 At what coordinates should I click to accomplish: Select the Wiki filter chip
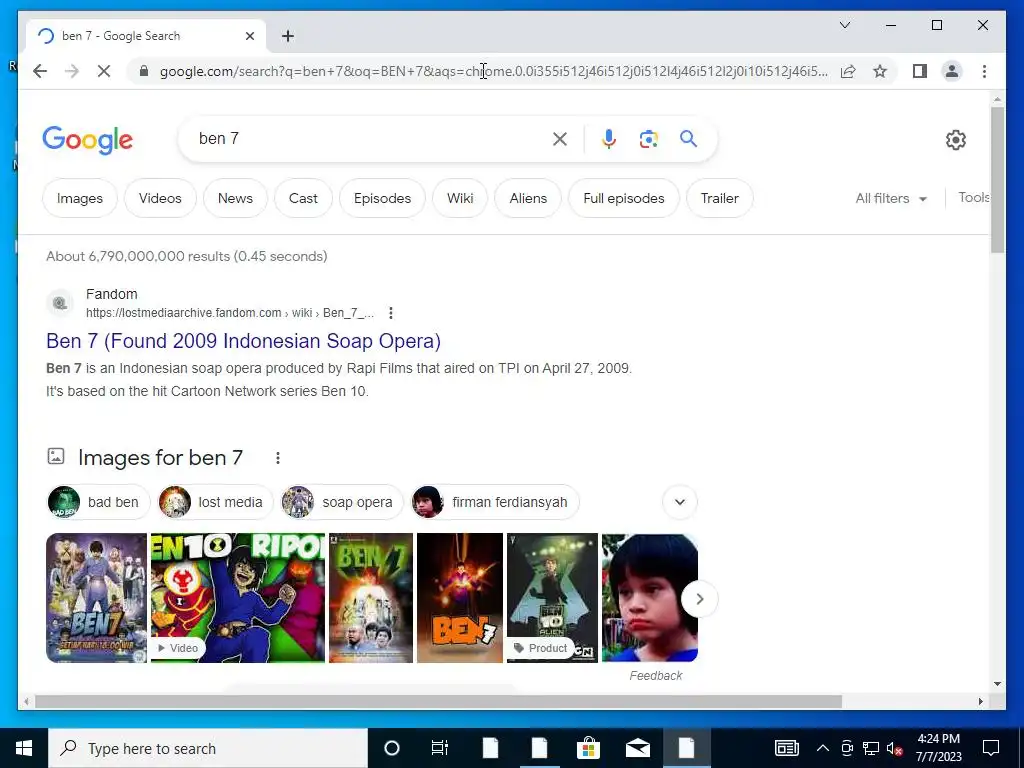click(x=460, y=199)
